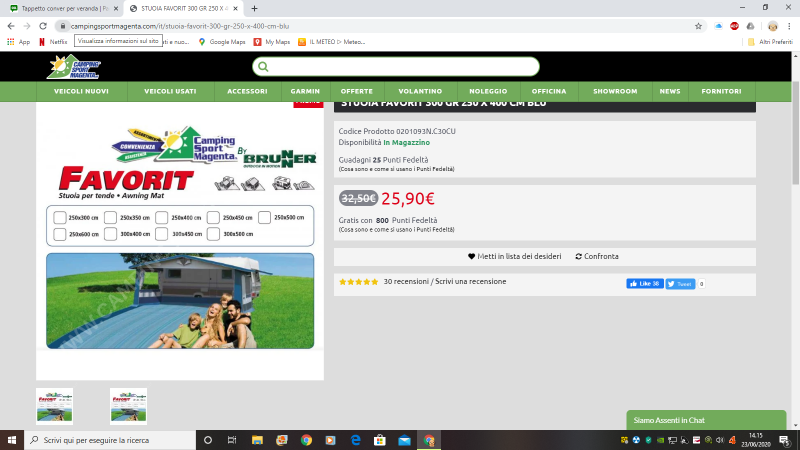This screenshot has height=450, width=800.
Task: Click Confronta to compare the product
Action: pos(596,256)
